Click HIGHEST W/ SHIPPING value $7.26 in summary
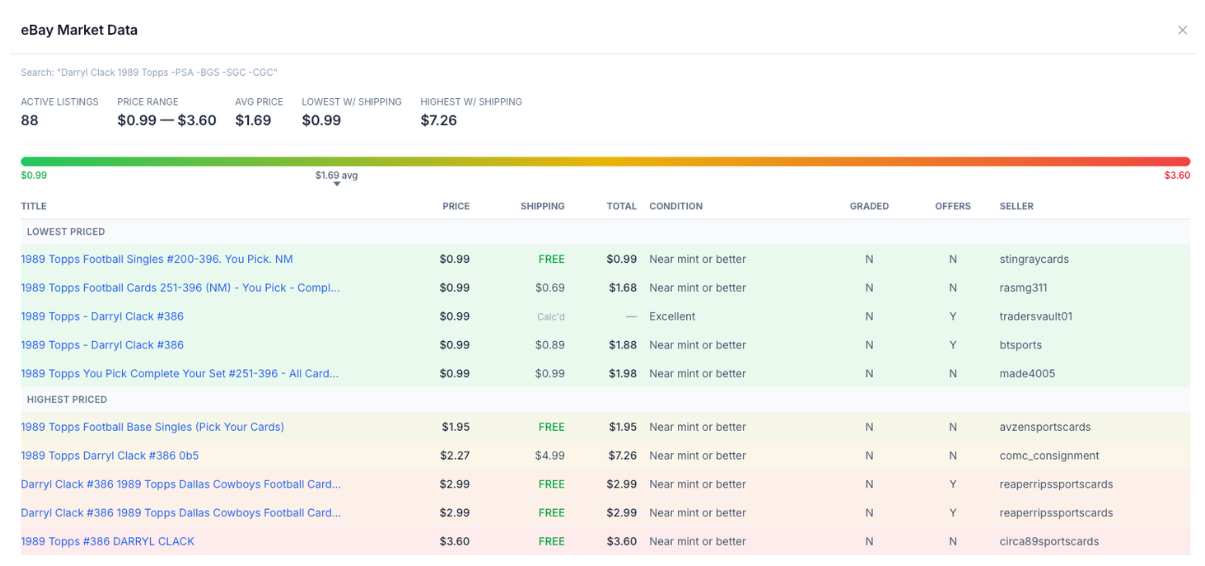 (439, 120)
